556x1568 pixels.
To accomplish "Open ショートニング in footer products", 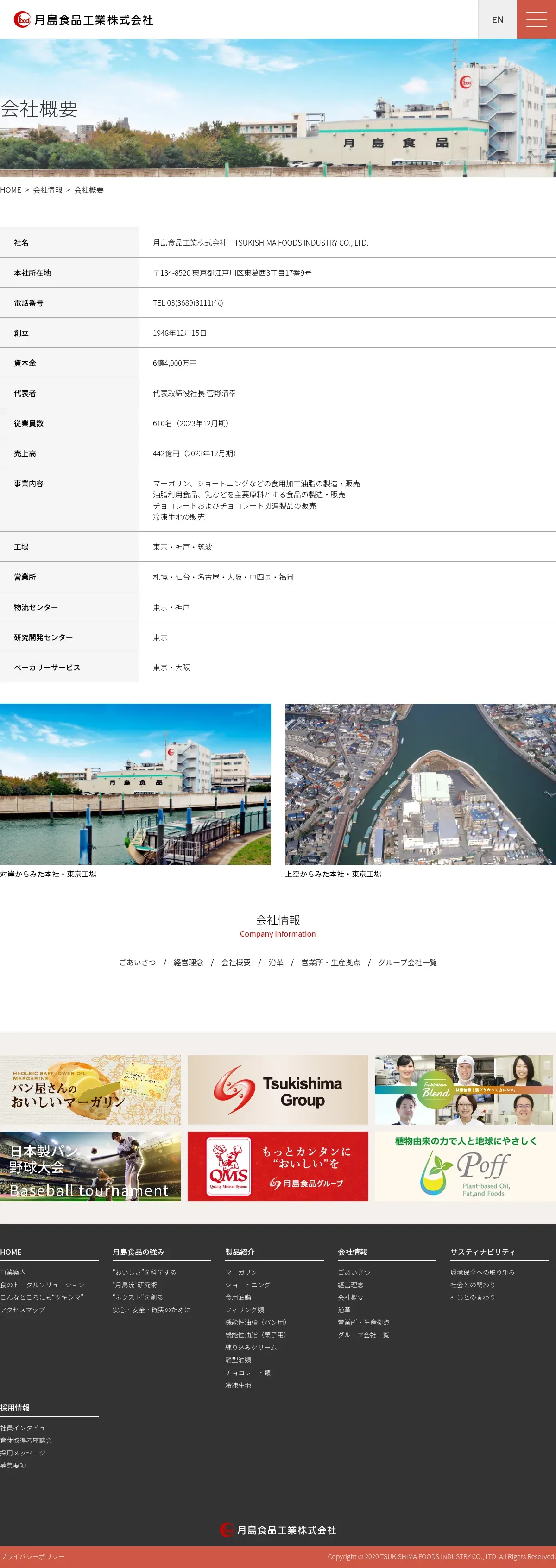I will click(248, 1285).
